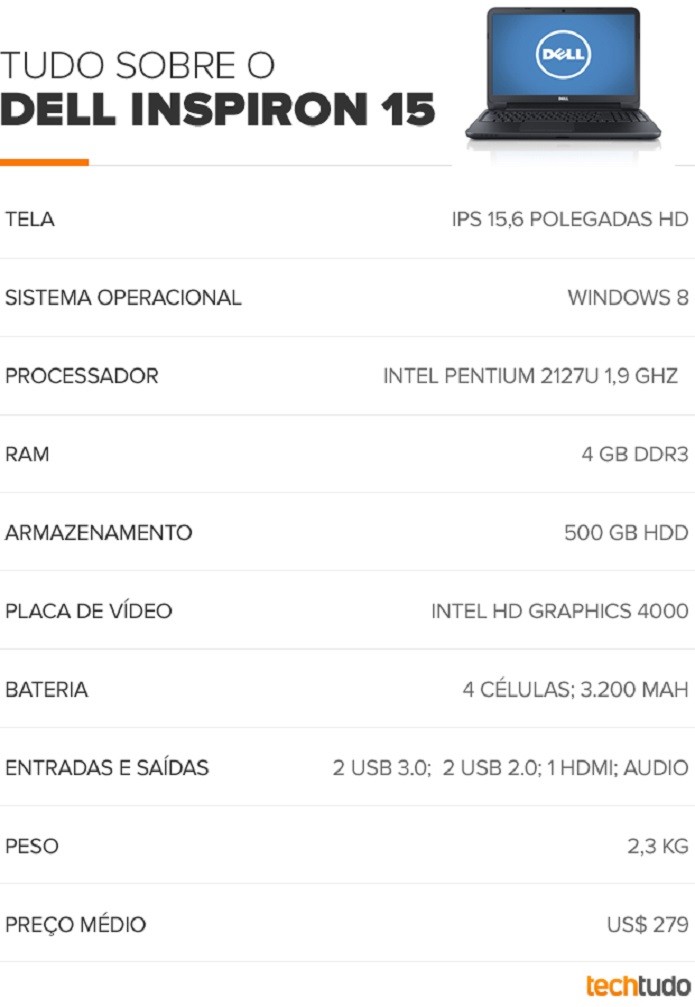Open the techtudo logo link

tap(638, 985)
